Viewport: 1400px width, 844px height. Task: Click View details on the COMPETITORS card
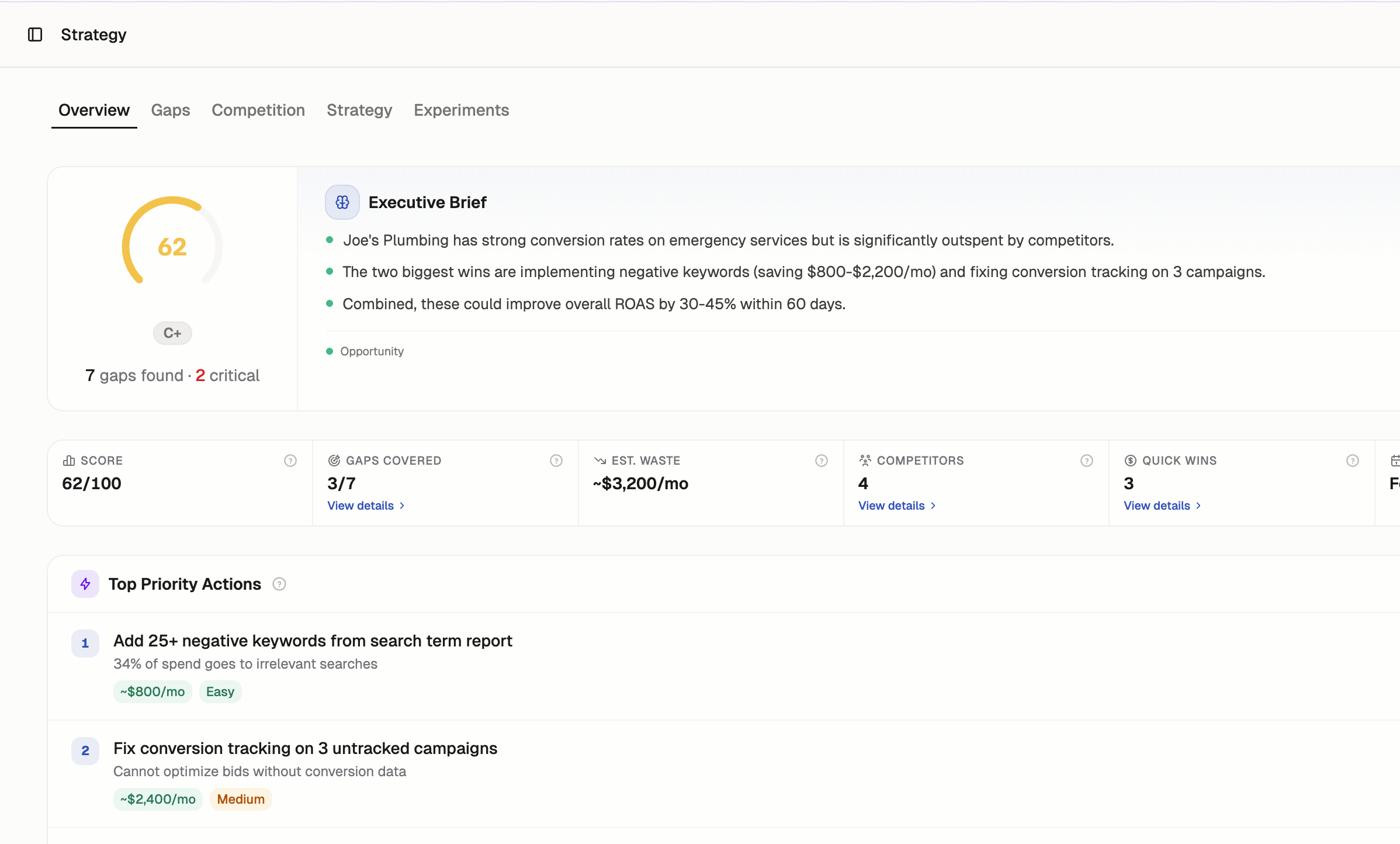(892, 505)
